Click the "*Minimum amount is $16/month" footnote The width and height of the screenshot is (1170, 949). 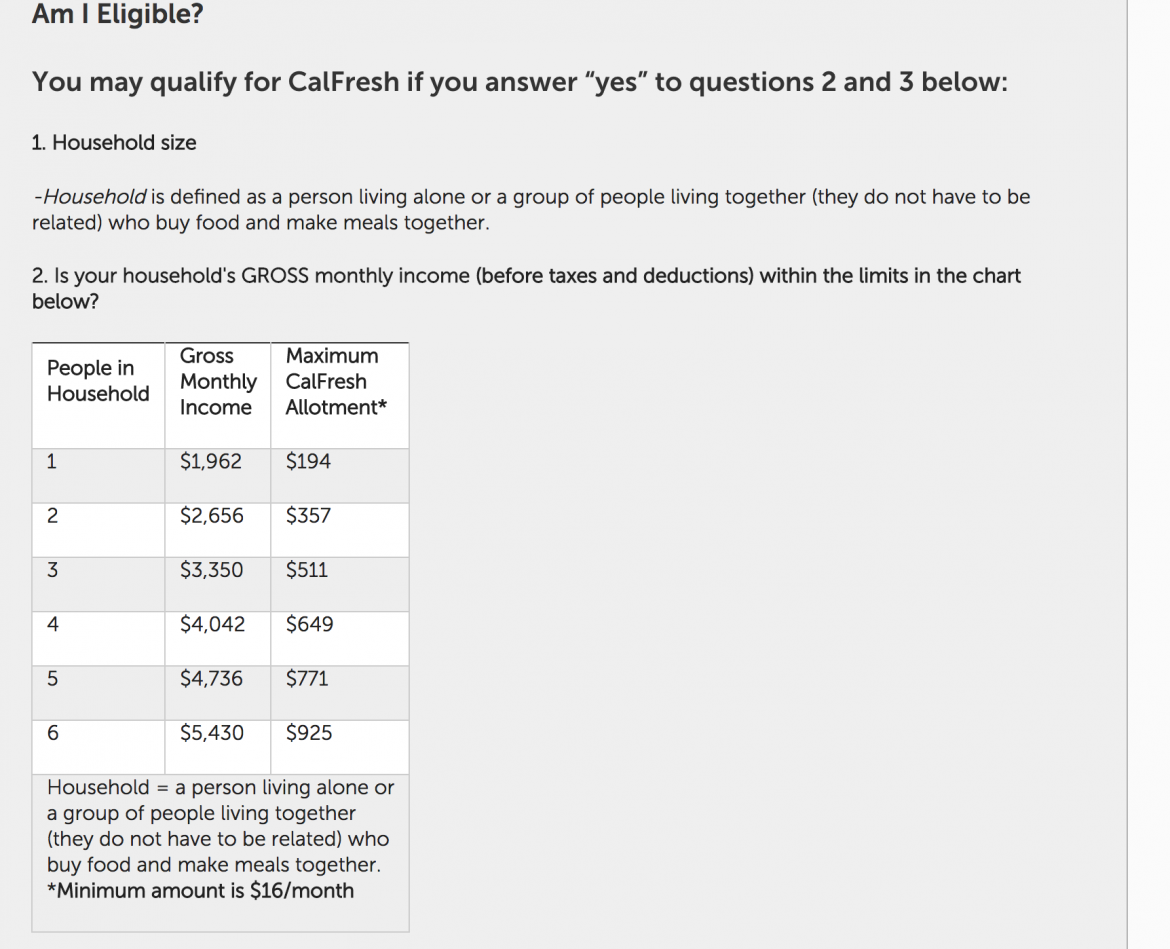tap(201, 891)
